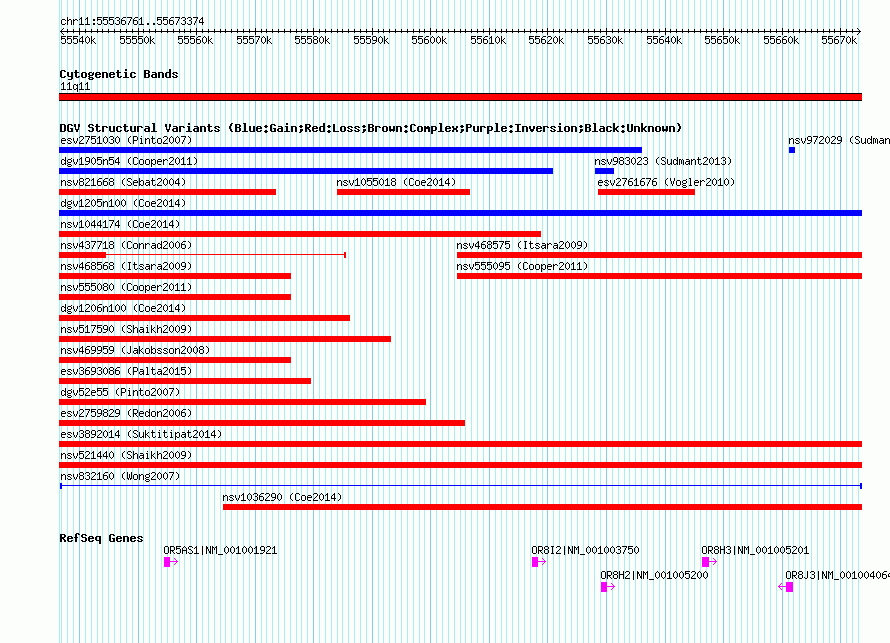This screenshot has height=643, width=890.
Task: Click the OR8J3 reverse-strand gene glyph
Action: tap(786, 587)
